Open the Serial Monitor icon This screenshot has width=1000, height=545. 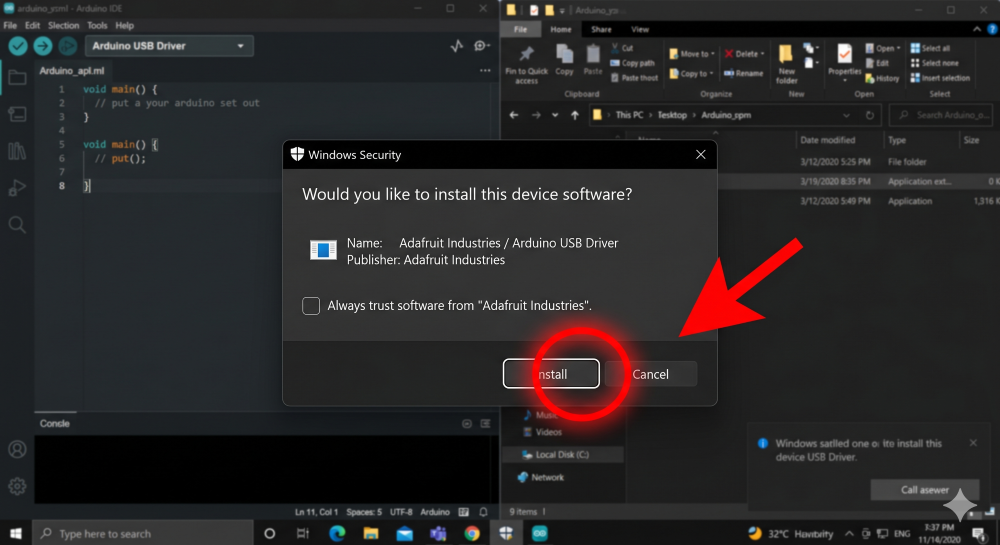click(x=482, y=46)
